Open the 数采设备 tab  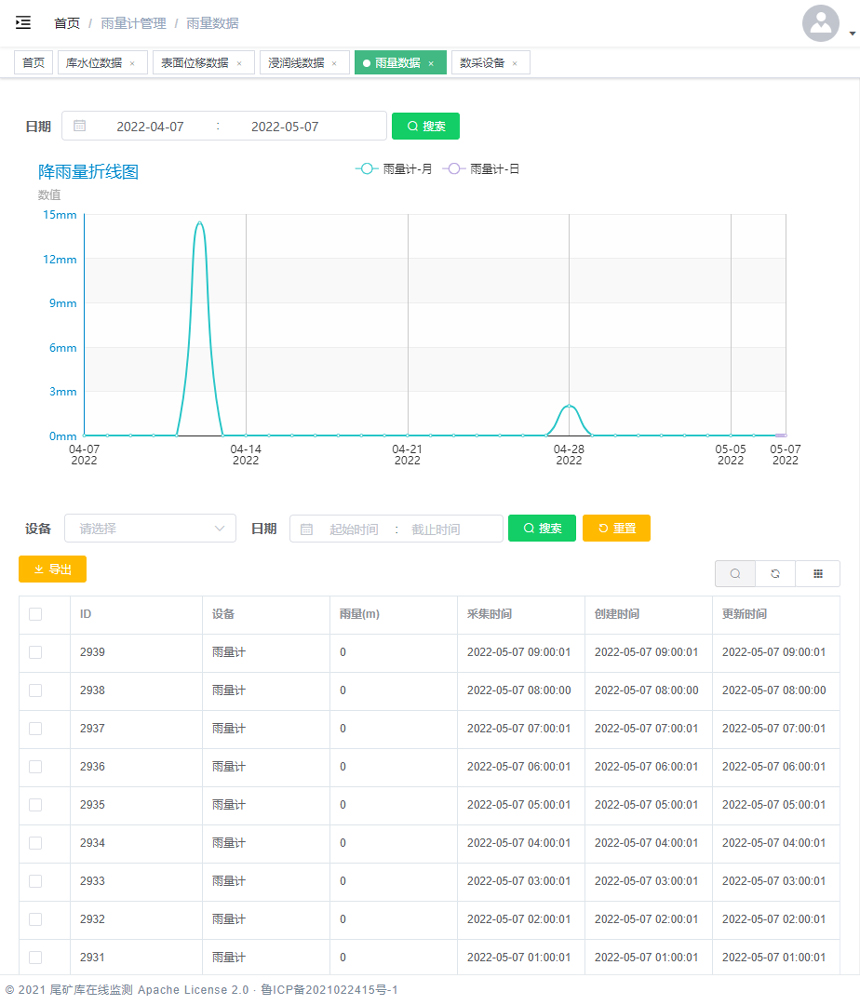[x=482, y=63]
